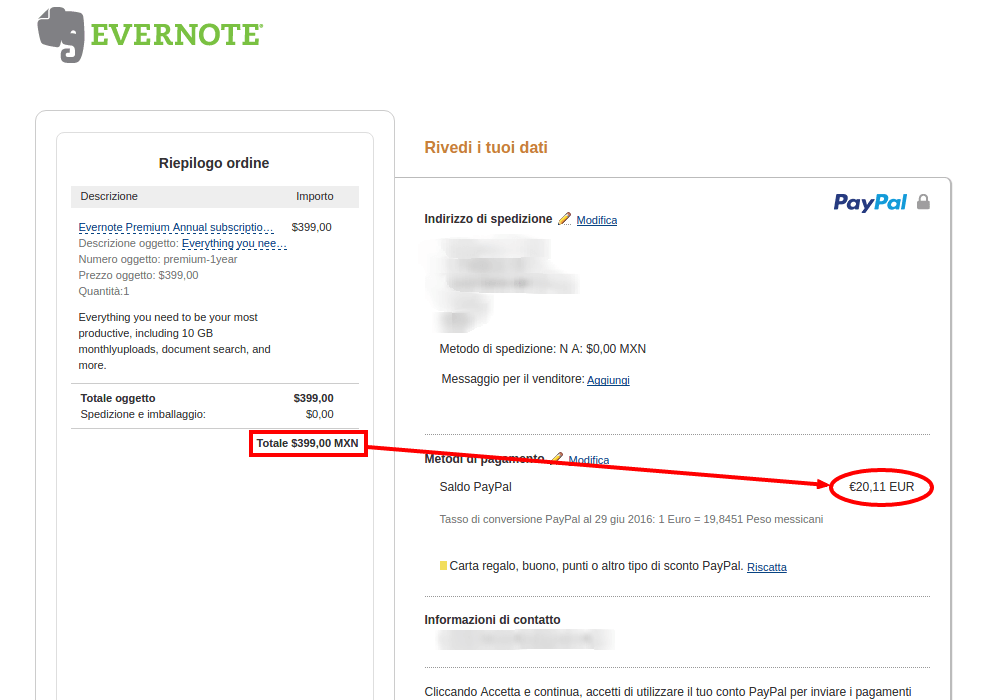The width and height of the screenshot is (988, 700).
Task: Open Evernote Premium Annual subscription link
Action: tap(176, 227)
